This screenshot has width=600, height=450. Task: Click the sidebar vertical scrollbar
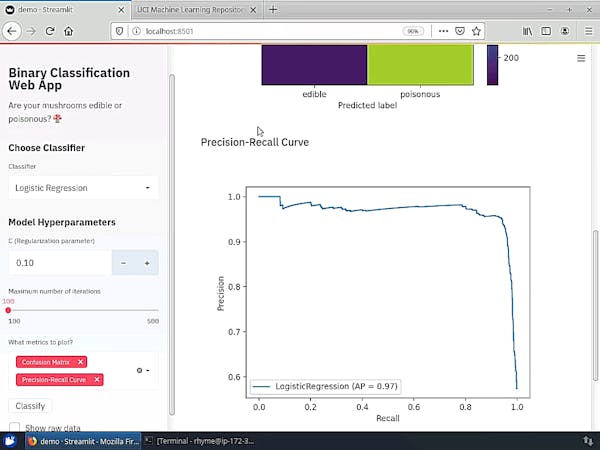[172, 245]
